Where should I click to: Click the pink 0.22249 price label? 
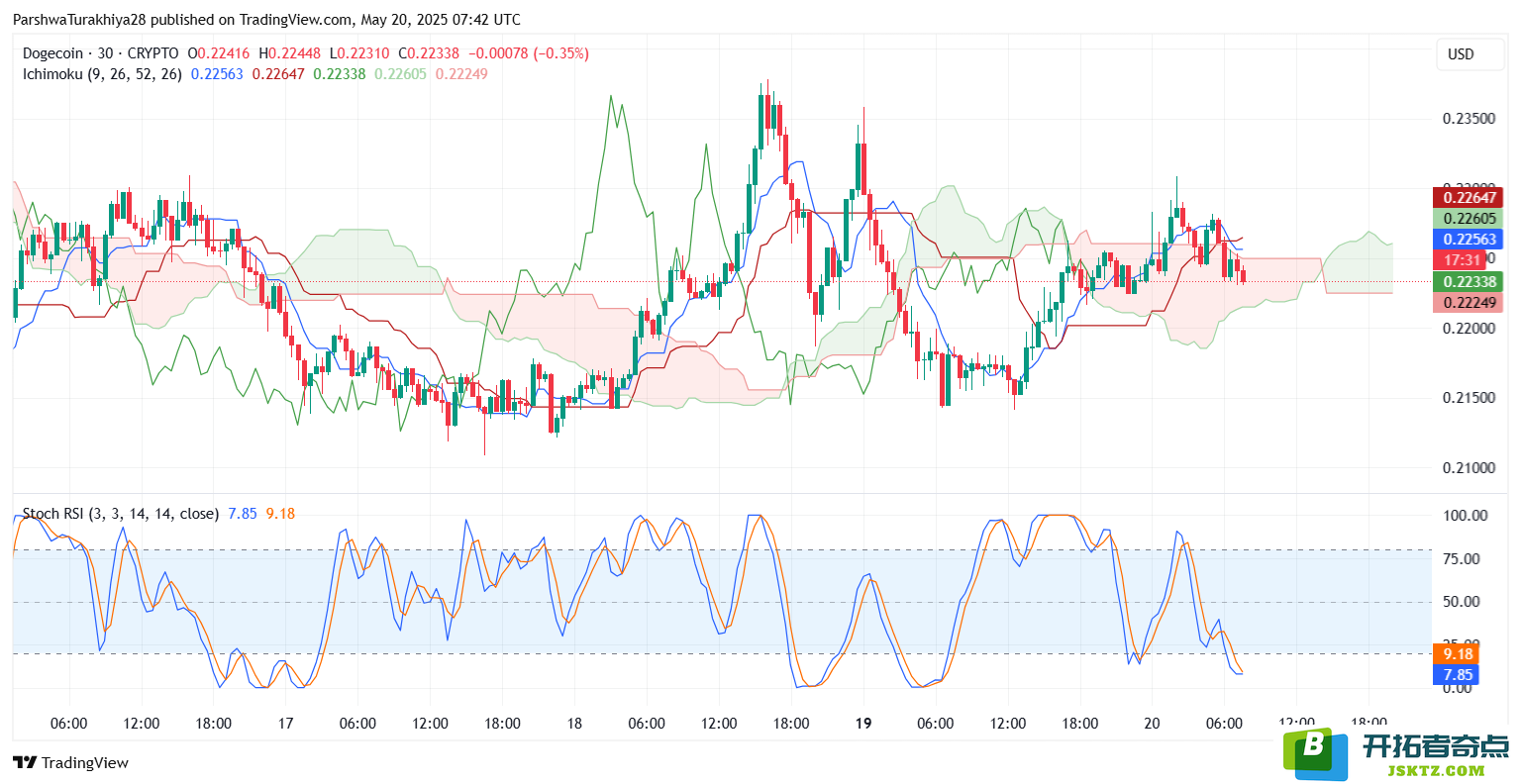point(1469,303)
